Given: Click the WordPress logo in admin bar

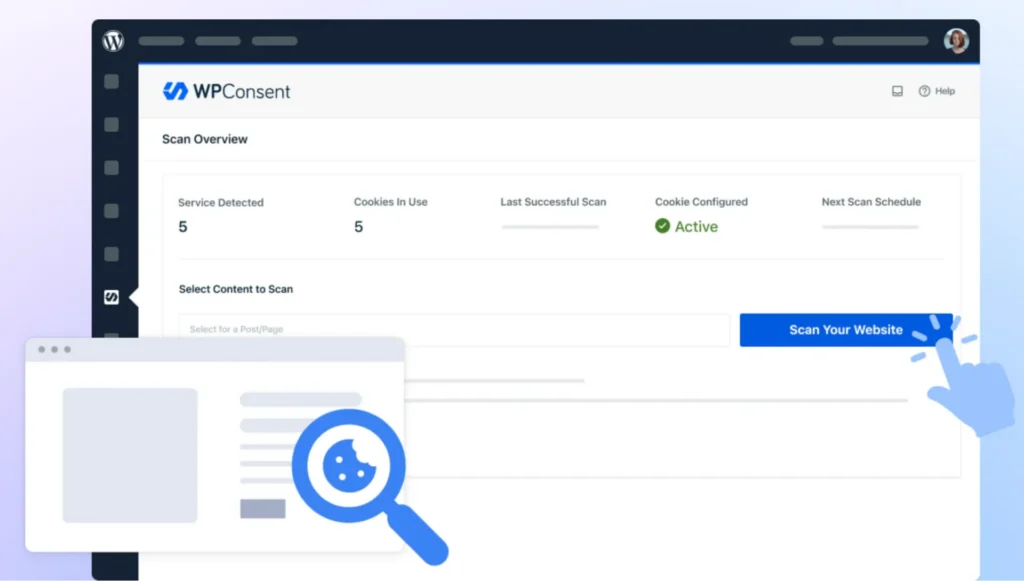Looking at the screenshot, I should pos(113,41).
